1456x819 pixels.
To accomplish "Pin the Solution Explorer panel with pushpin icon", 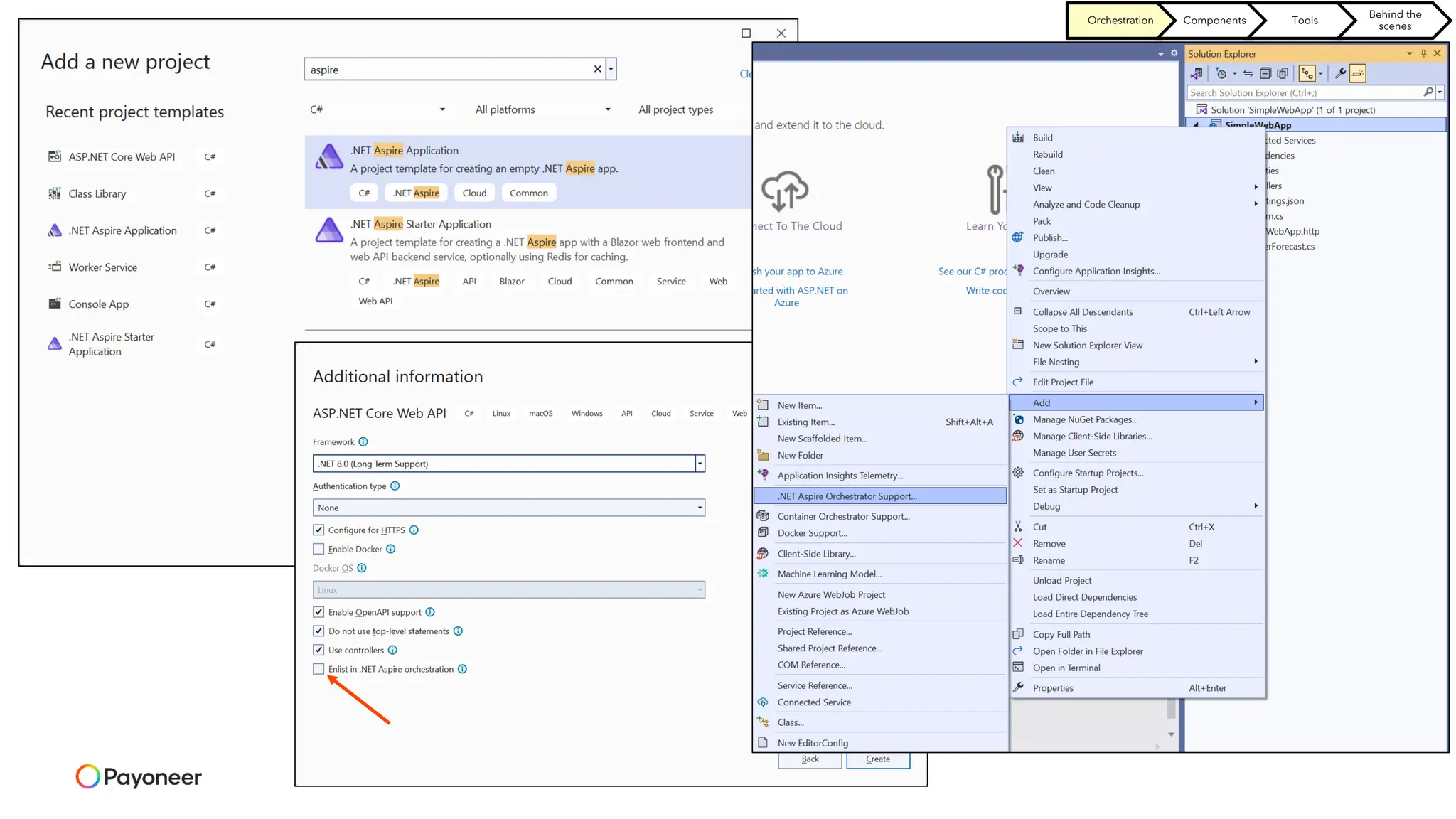I will 1423,53.
